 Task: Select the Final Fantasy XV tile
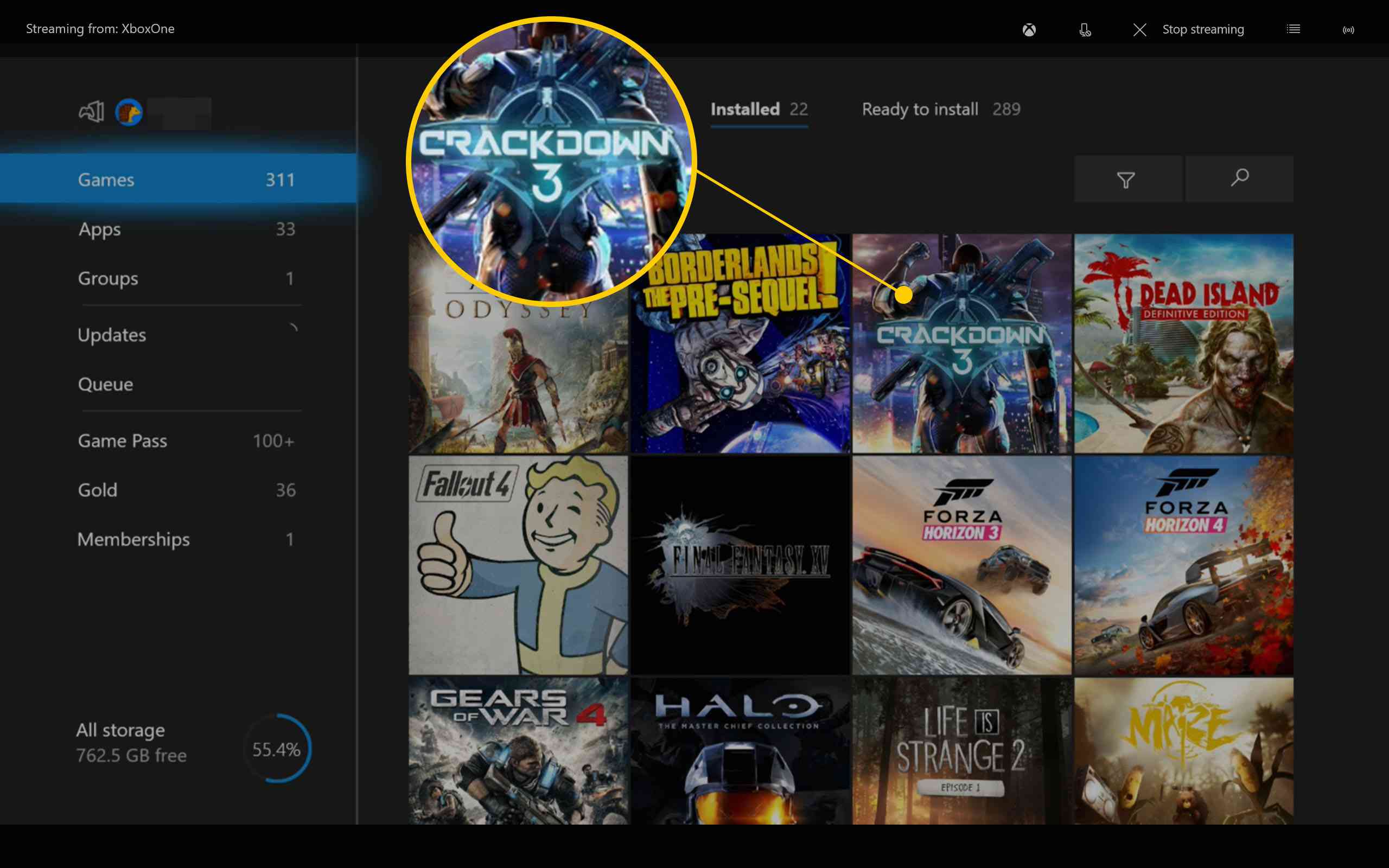[x=741, y=565]
